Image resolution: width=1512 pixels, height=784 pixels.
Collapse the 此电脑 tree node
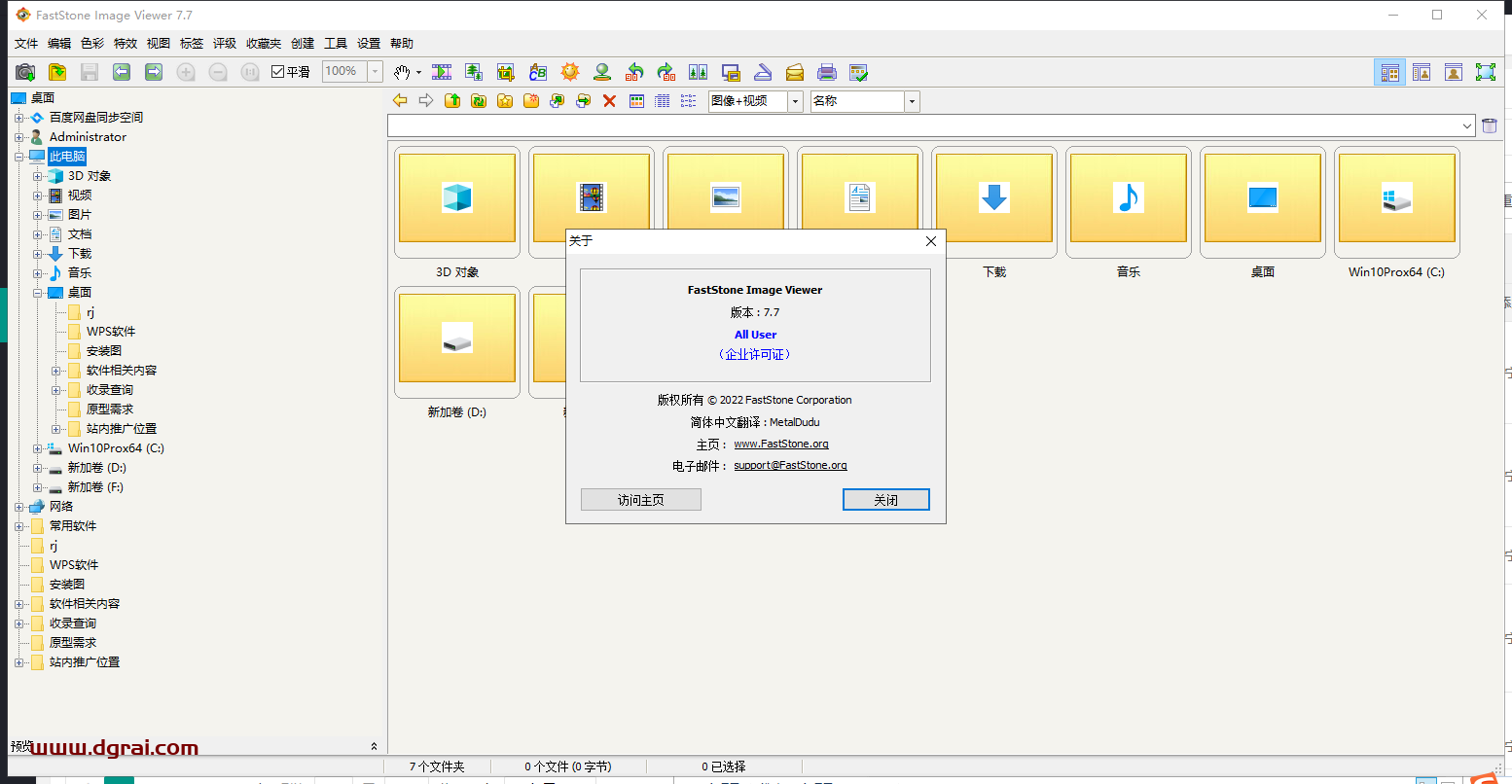click(18, 157)
